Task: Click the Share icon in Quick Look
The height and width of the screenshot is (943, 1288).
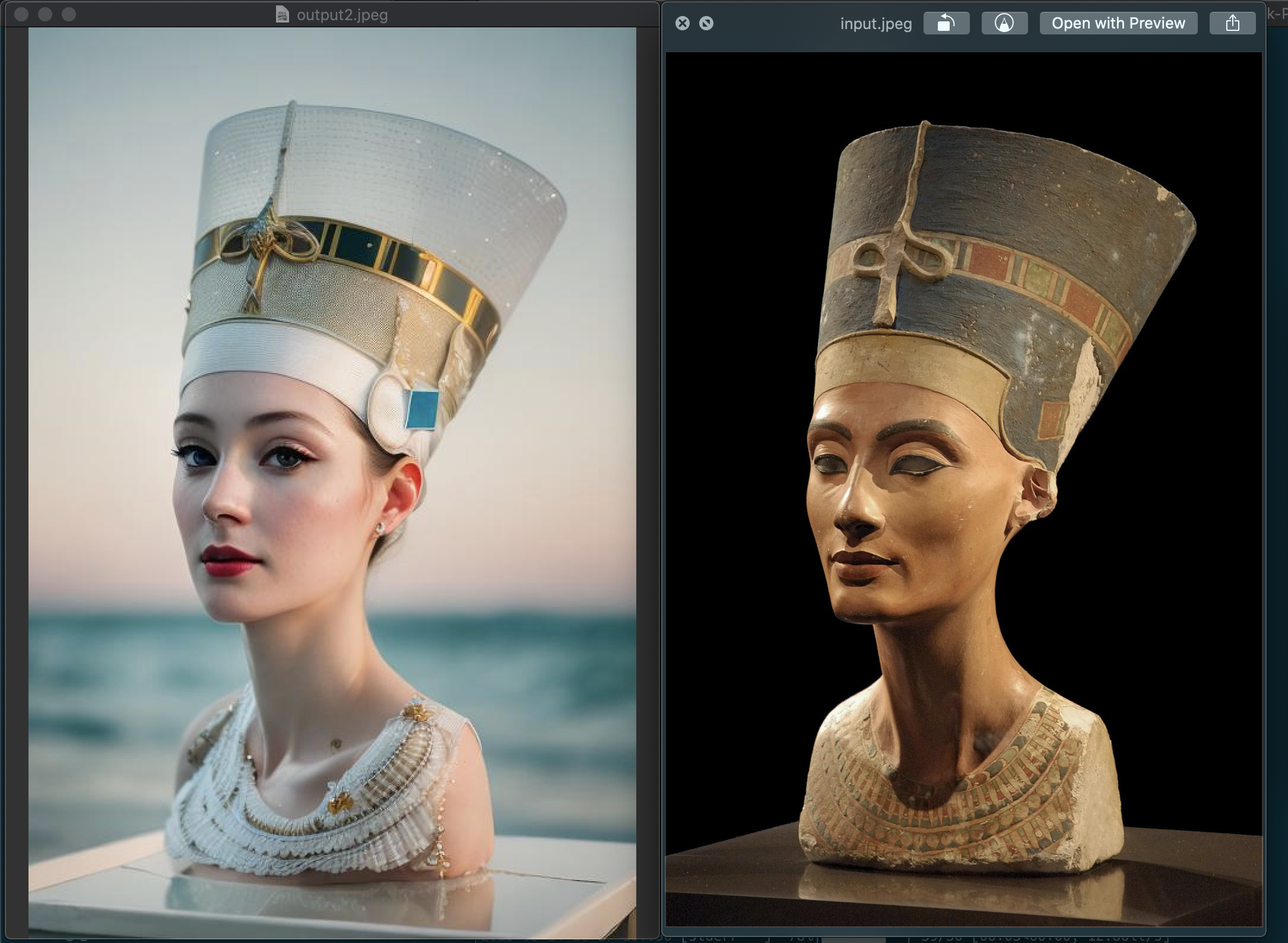Action: pos(1232,23)
